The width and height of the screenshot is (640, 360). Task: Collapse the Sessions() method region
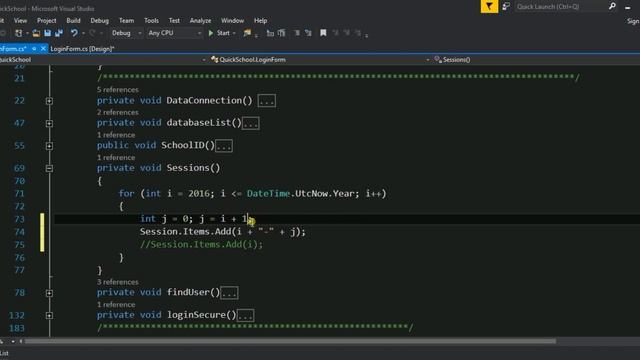(x=49, y=168)
